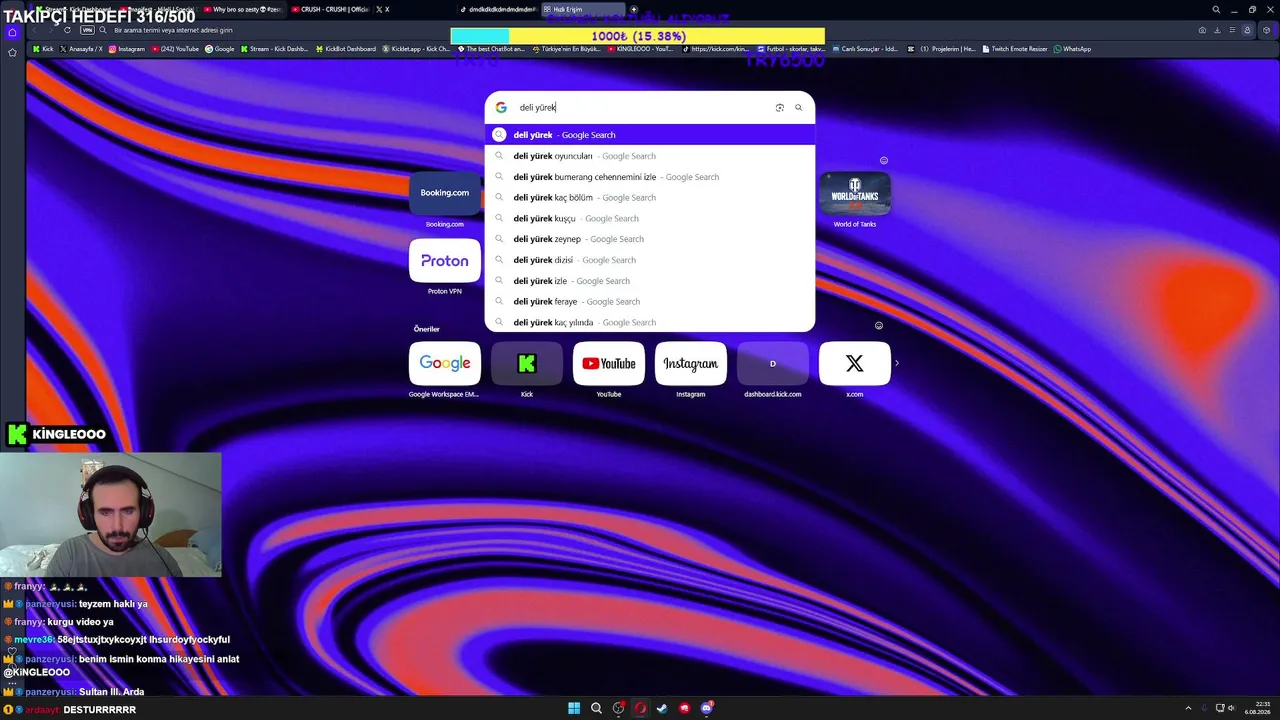This screenshot has height=720, width=1280.
Task: Open tab search magnifier in title bar
Action: [x=1216, y=9]
